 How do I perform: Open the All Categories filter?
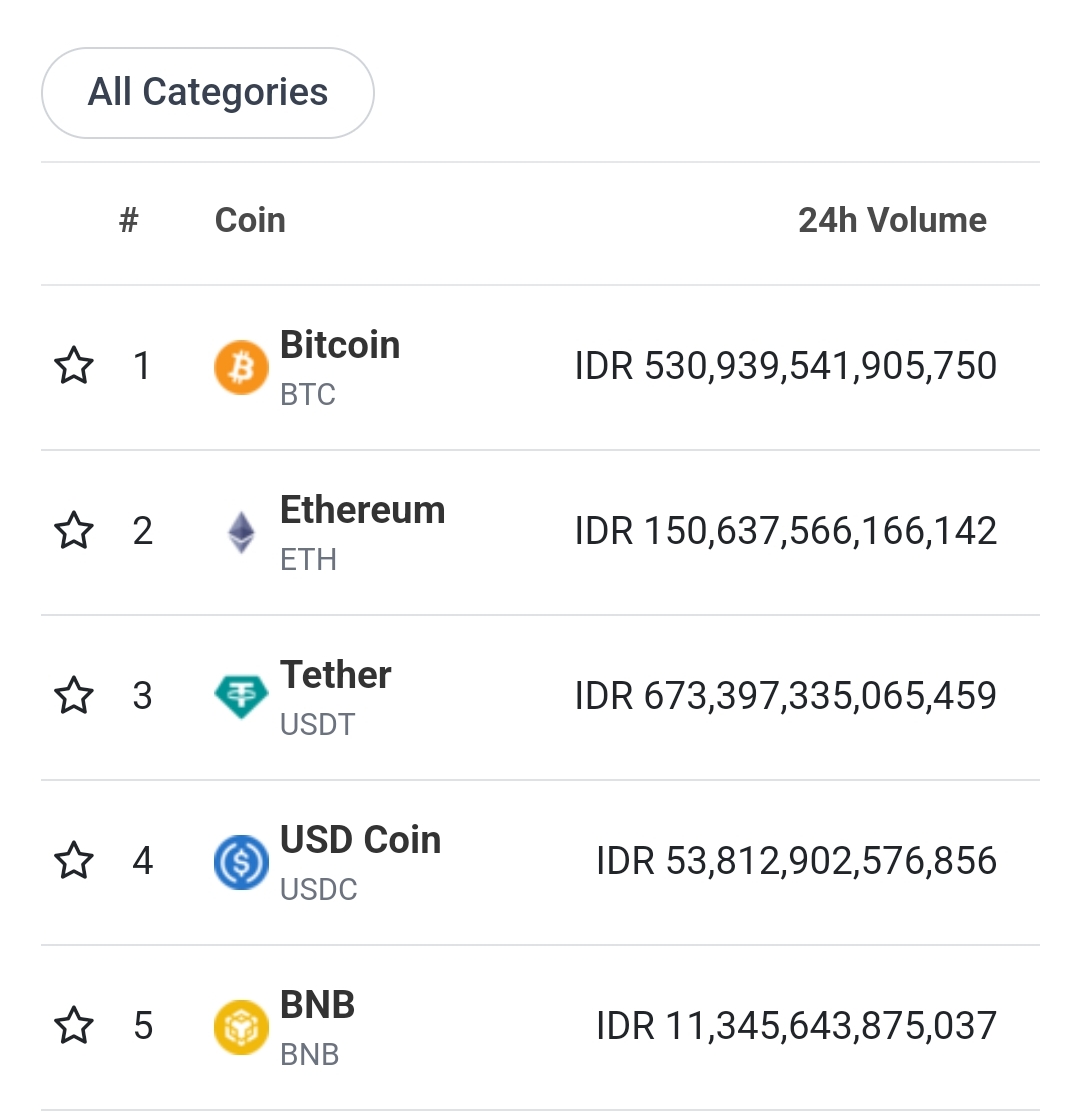(207, 93)
